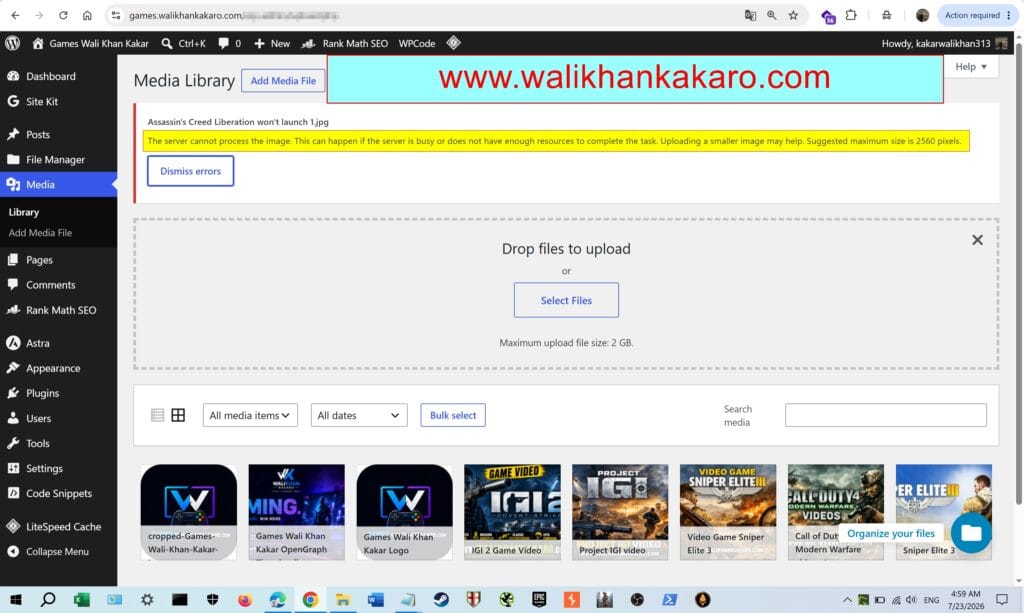Bookmark this page with star icon
This screenshot has width=1024, height=613.
(x=793, y=15)
